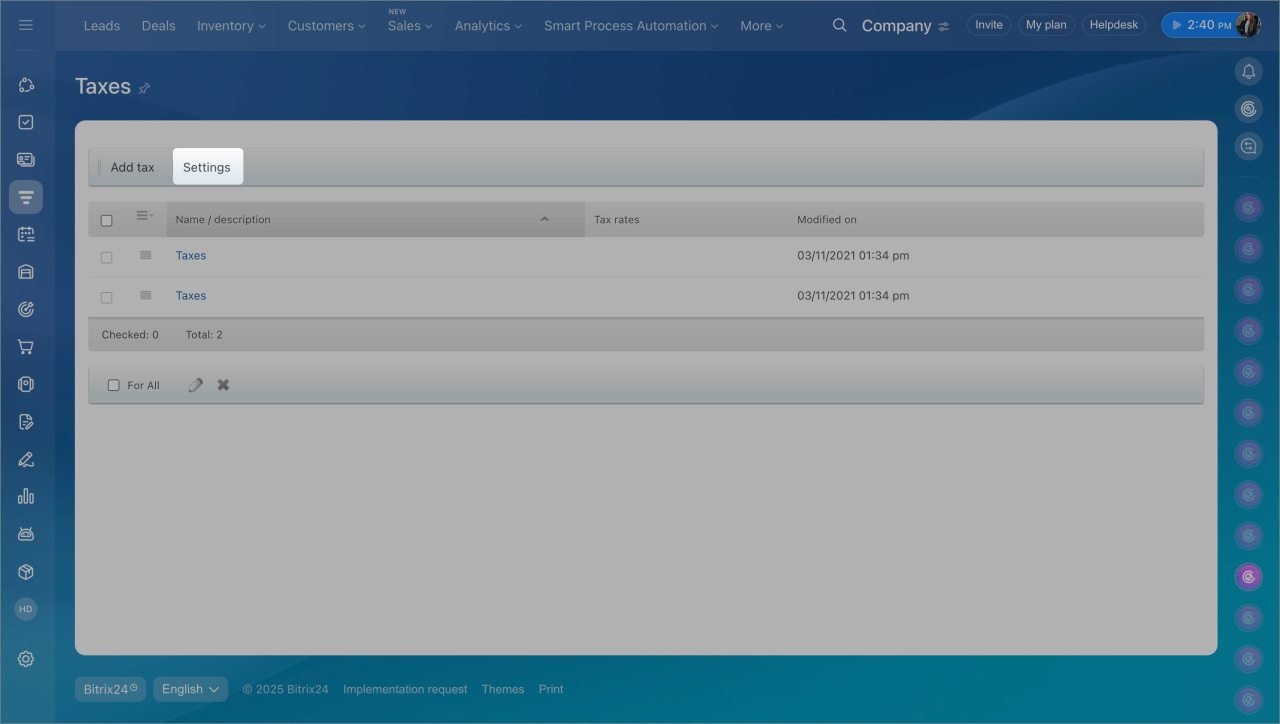Click the Add tax button
The height and width of the screenshot is (724, 1280).
point(132,167)
